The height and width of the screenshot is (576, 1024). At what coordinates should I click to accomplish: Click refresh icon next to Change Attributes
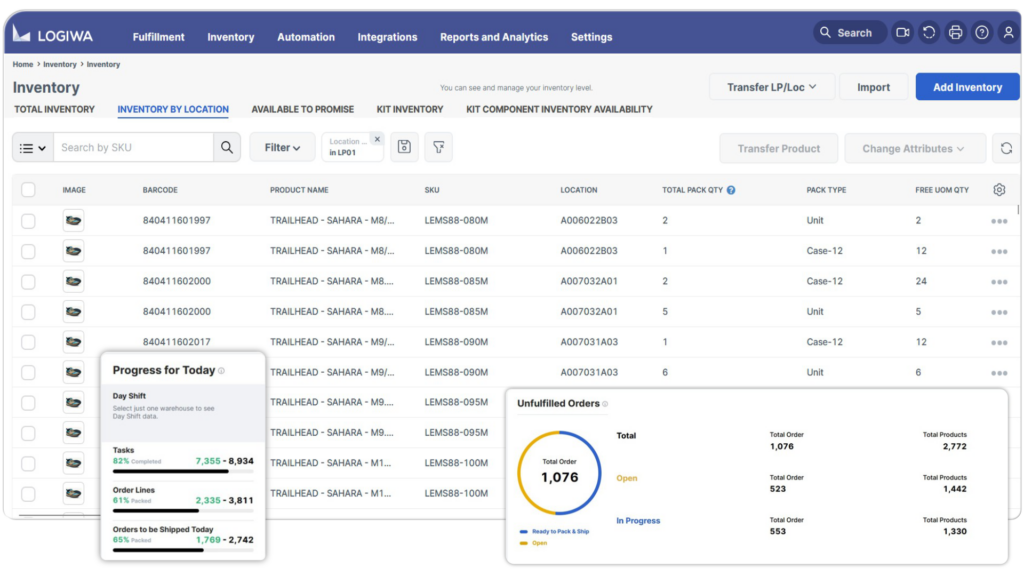pos(1006,148)
